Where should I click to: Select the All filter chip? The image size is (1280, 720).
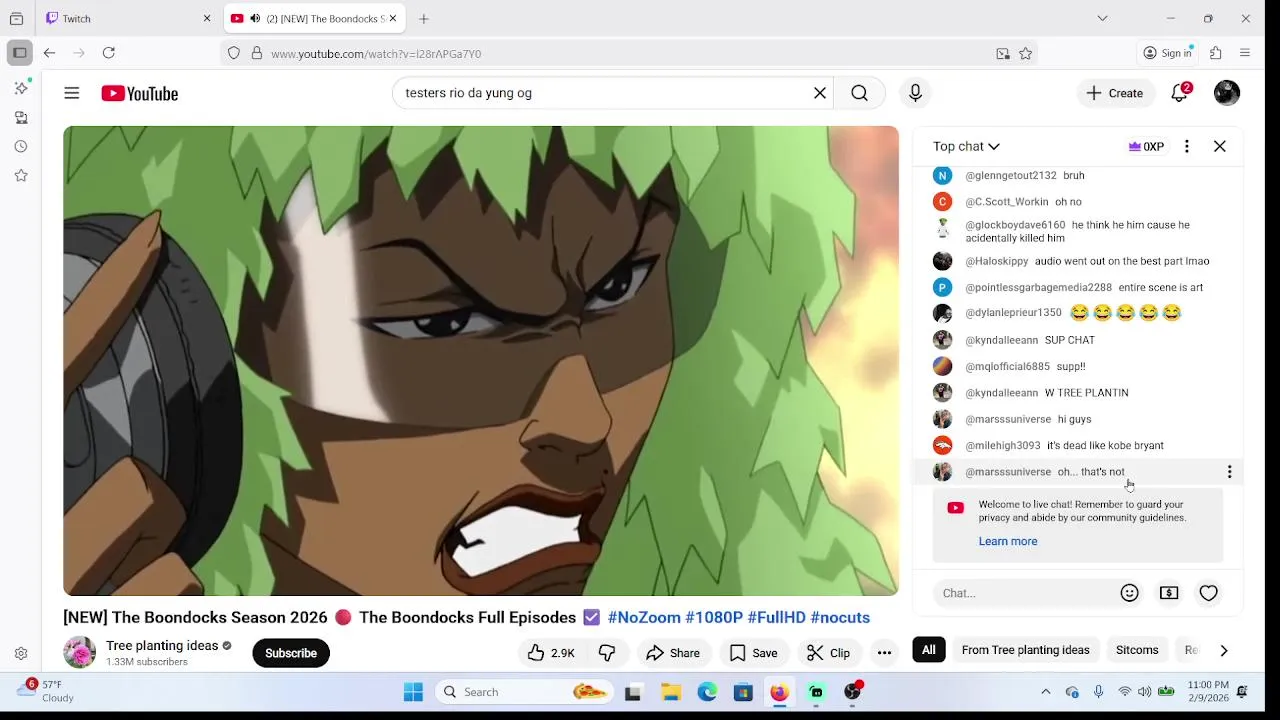[929, 650]
